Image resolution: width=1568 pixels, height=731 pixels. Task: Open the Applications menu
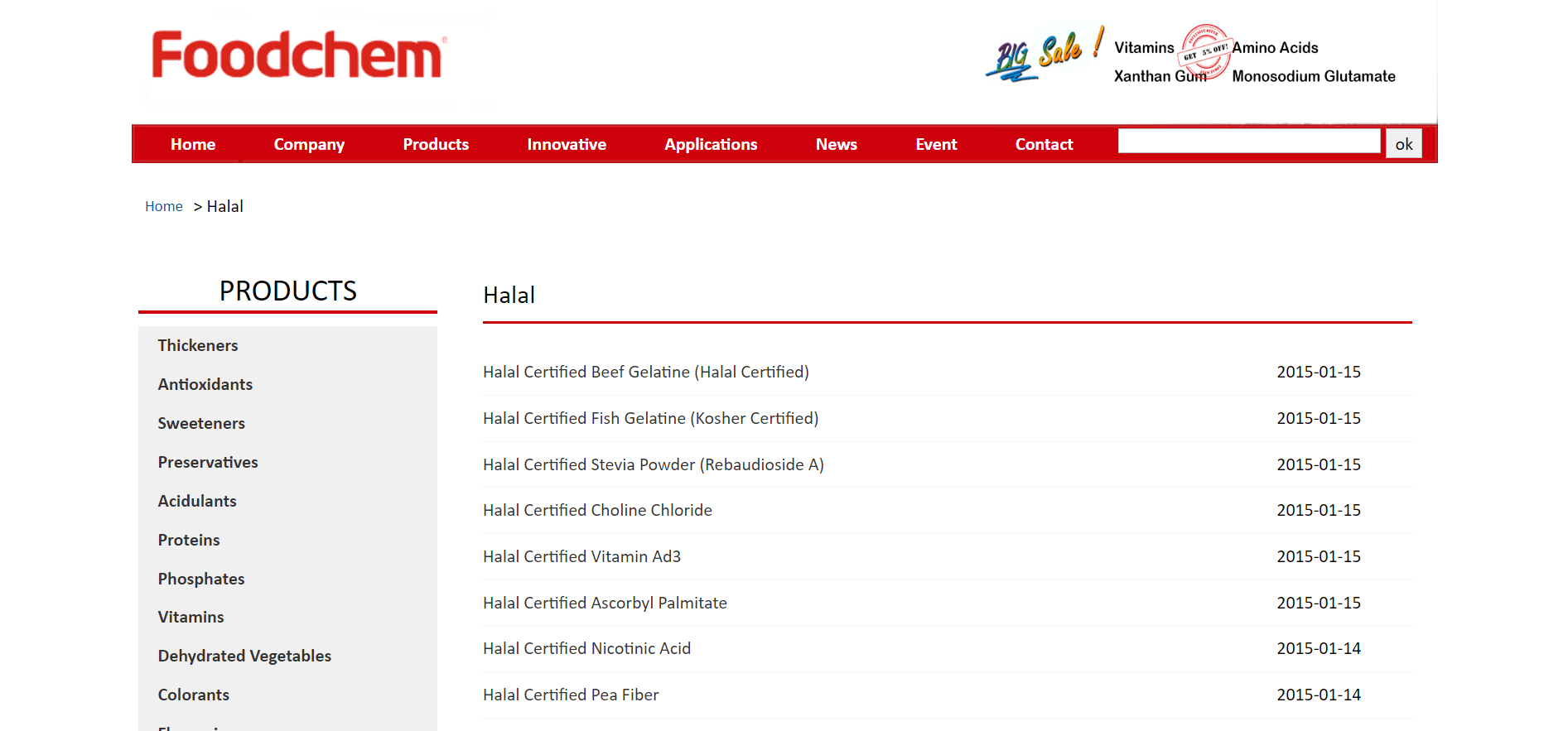click(711, 144)
